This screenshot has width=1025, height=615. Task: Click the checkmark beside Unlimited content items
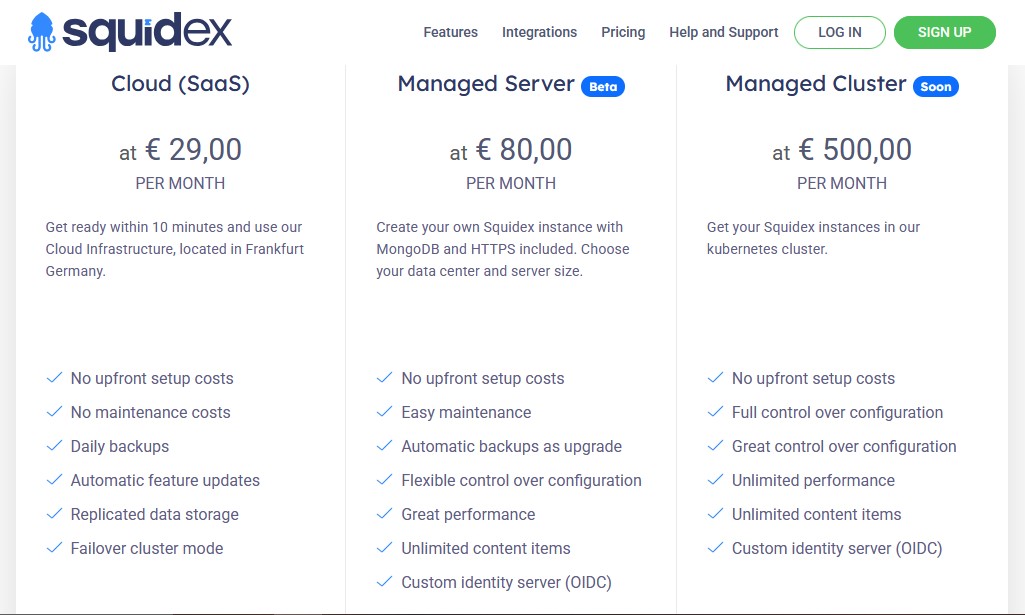pyautogui.click(x=385, y=548)
